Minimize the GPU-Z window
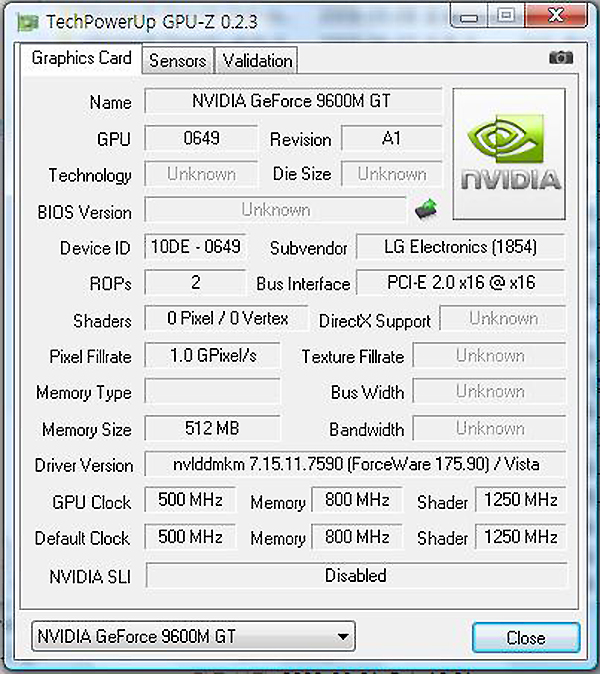600x674 pixels. [469, 17]
